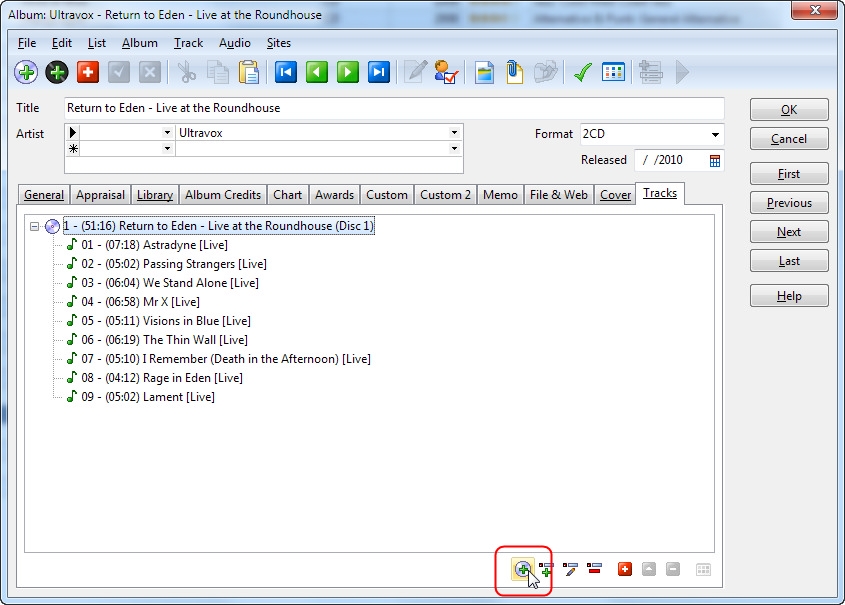Image resolution: width=845 pixels, height=605 pixels.
Task: Click the copy pages icon
Action: pyautogui.click(x=218, y=72)
